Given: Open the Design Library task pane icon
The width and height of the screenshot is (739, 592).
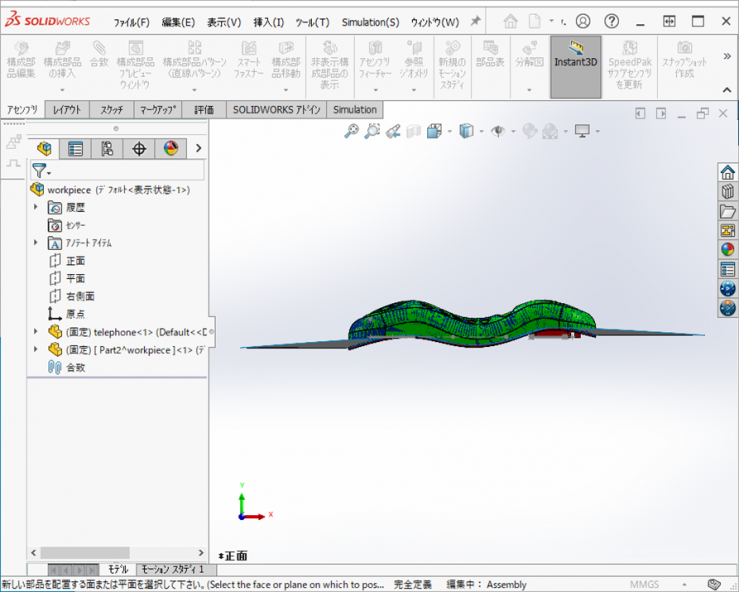Looking at the screenshot, I should [x=727, y=191].
